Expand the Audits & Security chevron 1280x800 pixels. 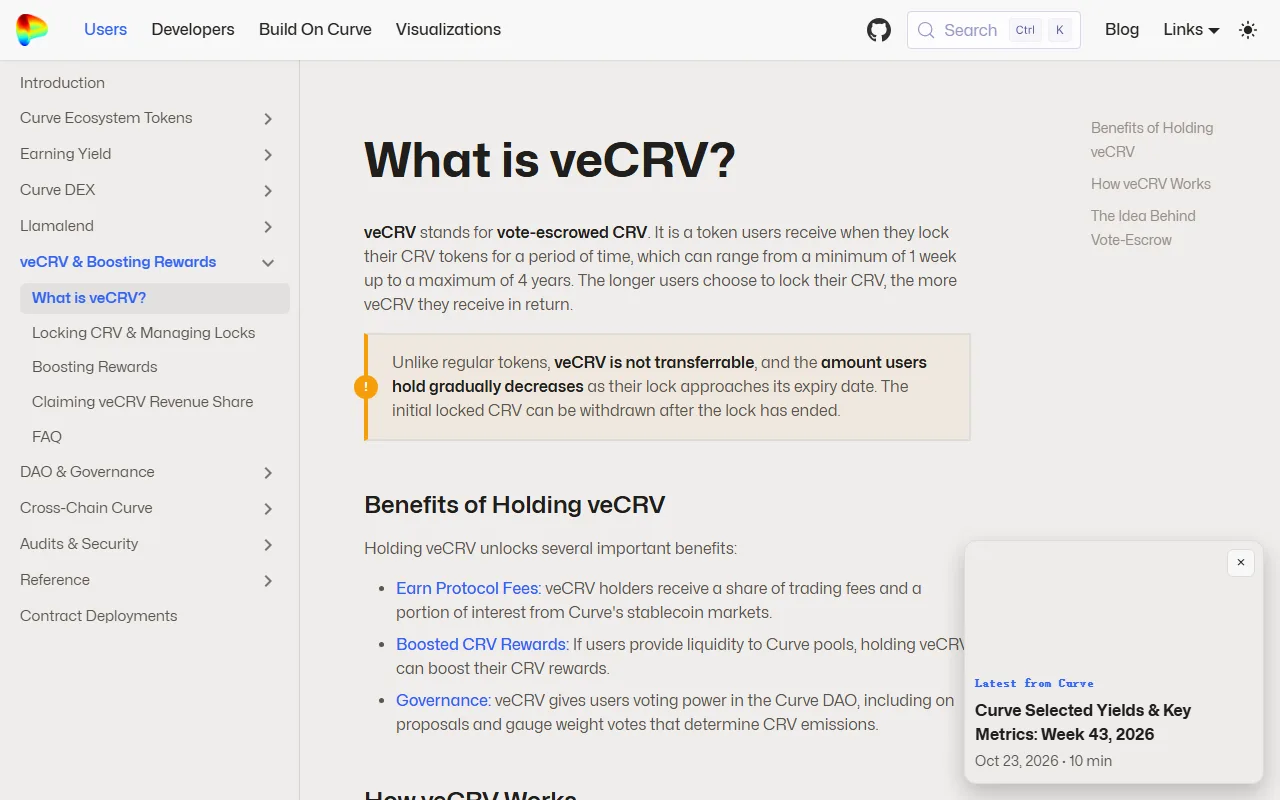[268, 545]
